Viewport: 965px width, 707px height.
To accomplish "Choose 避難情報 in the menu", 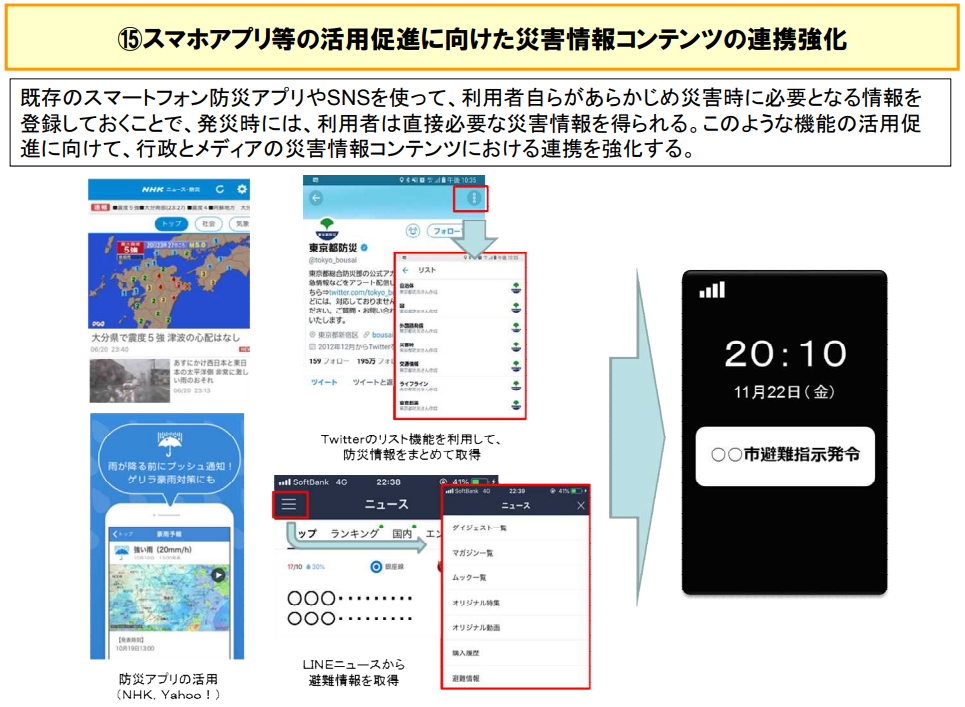I will pos(516,678).
